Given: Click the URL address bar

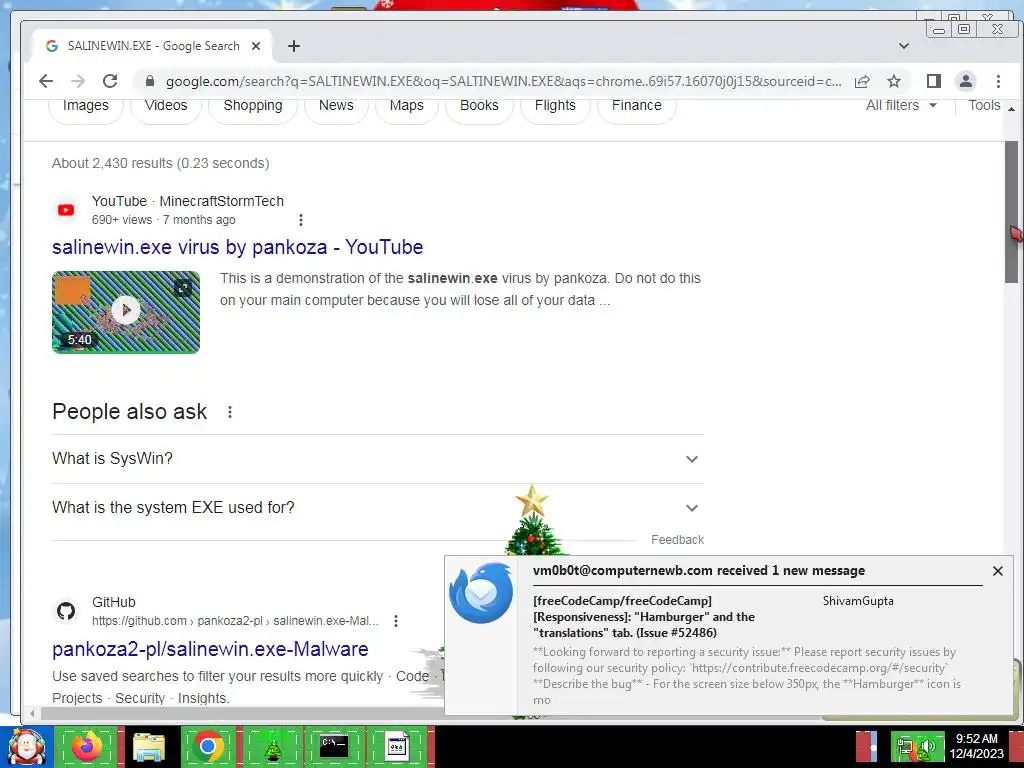Looking at the screenshot, I should click(503, 82).
